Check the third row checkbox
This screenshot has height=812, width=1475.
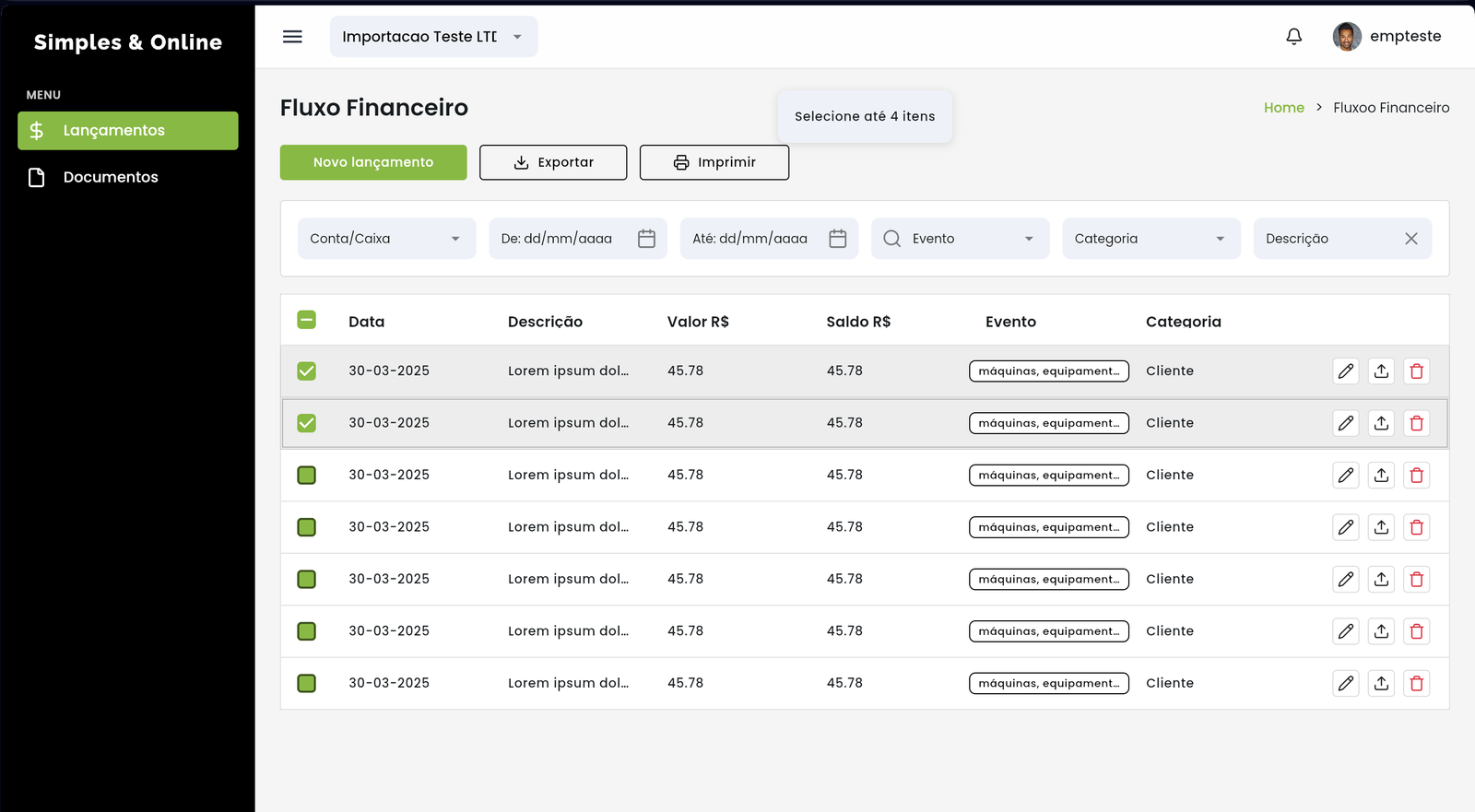[307, 476]
